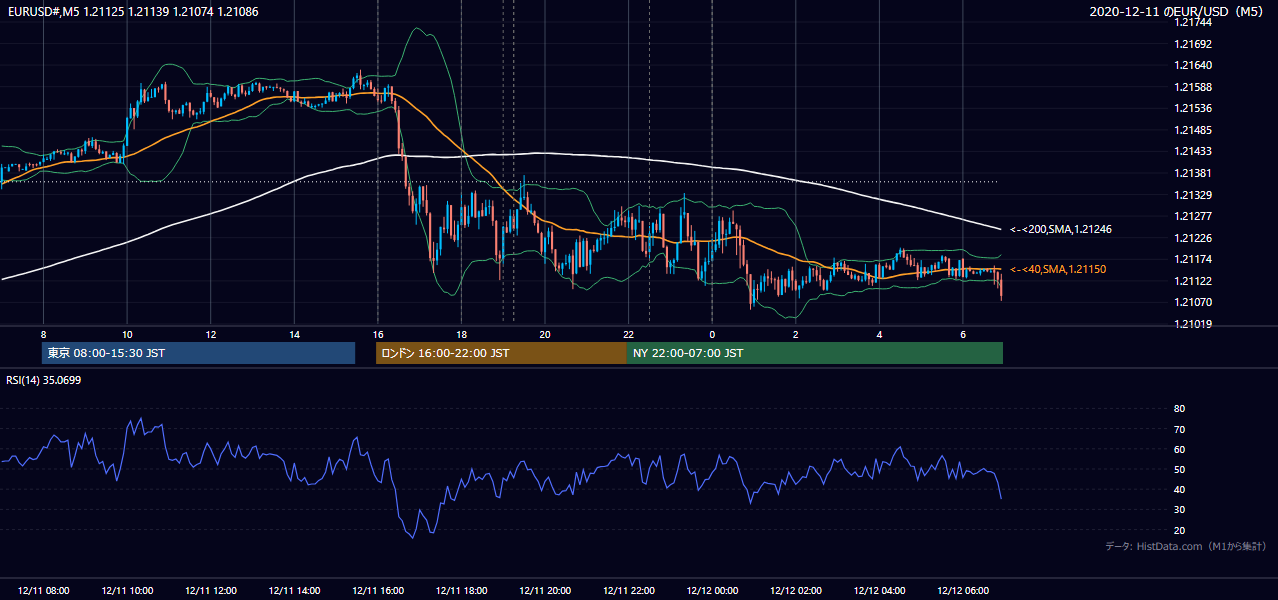Click price level 1.21070 on the axis
This screenshot has height=600, width=1278.
pyautogui.click(x=1194, y=302)
